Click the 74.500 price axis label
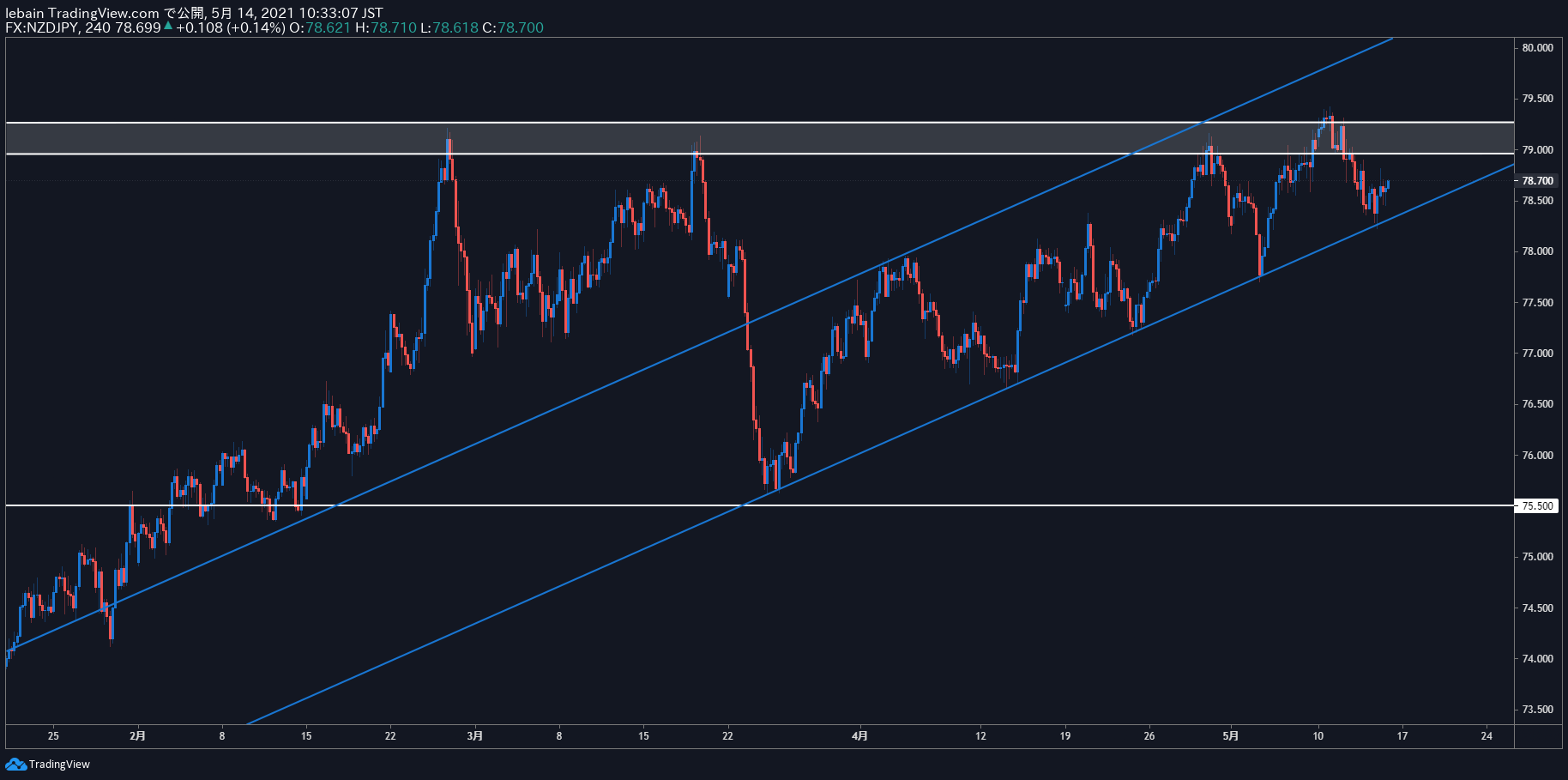Viewport: 1568px width, 780px height. point(1537,608)
